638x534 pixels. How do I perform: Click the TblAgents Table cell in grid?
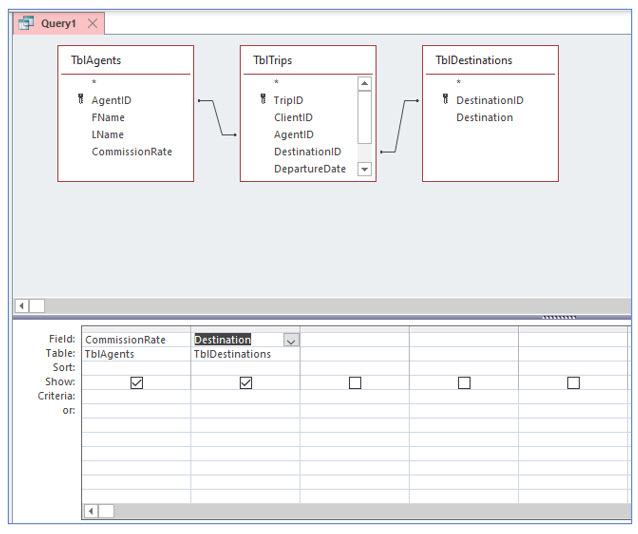[x=136, y=354]
